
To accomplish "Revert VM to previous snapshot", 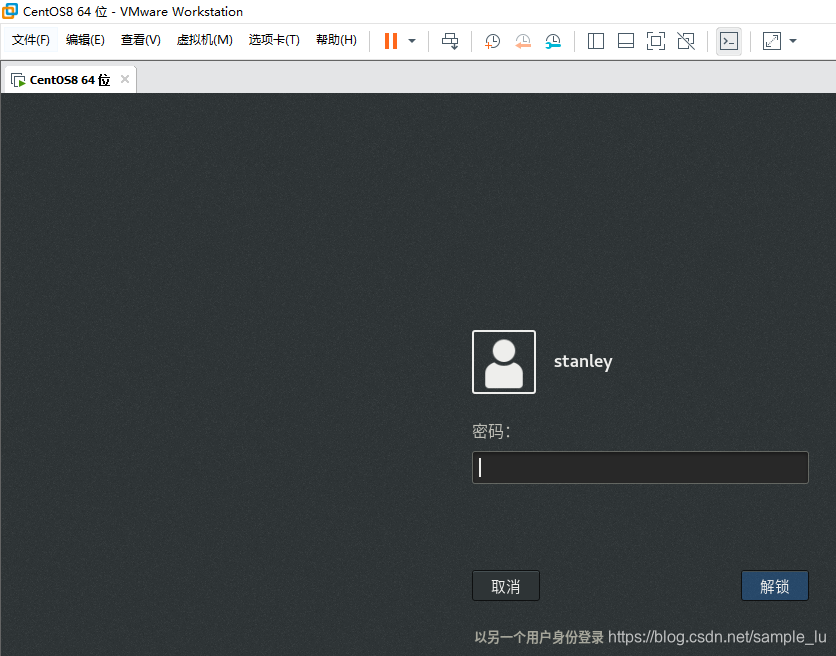I will 522,41.
